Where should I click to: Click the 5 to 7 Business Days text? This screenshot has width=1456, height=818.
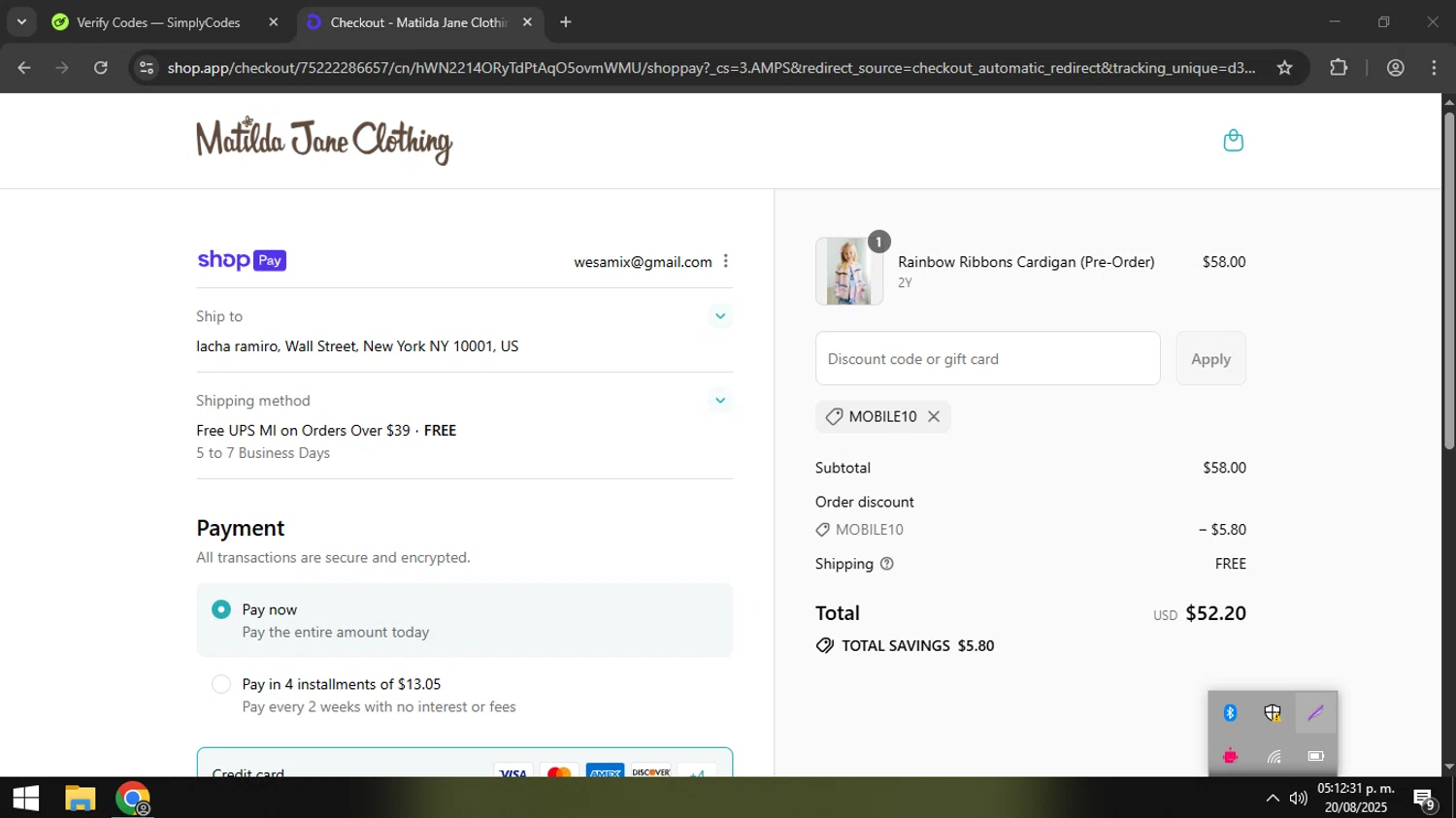263,453
